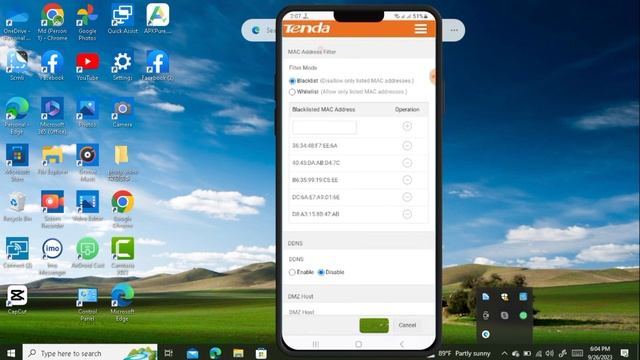Viewport: 640px width, 360px height.
Task: Click the Tenda logo
Action: tap(307, 28)
